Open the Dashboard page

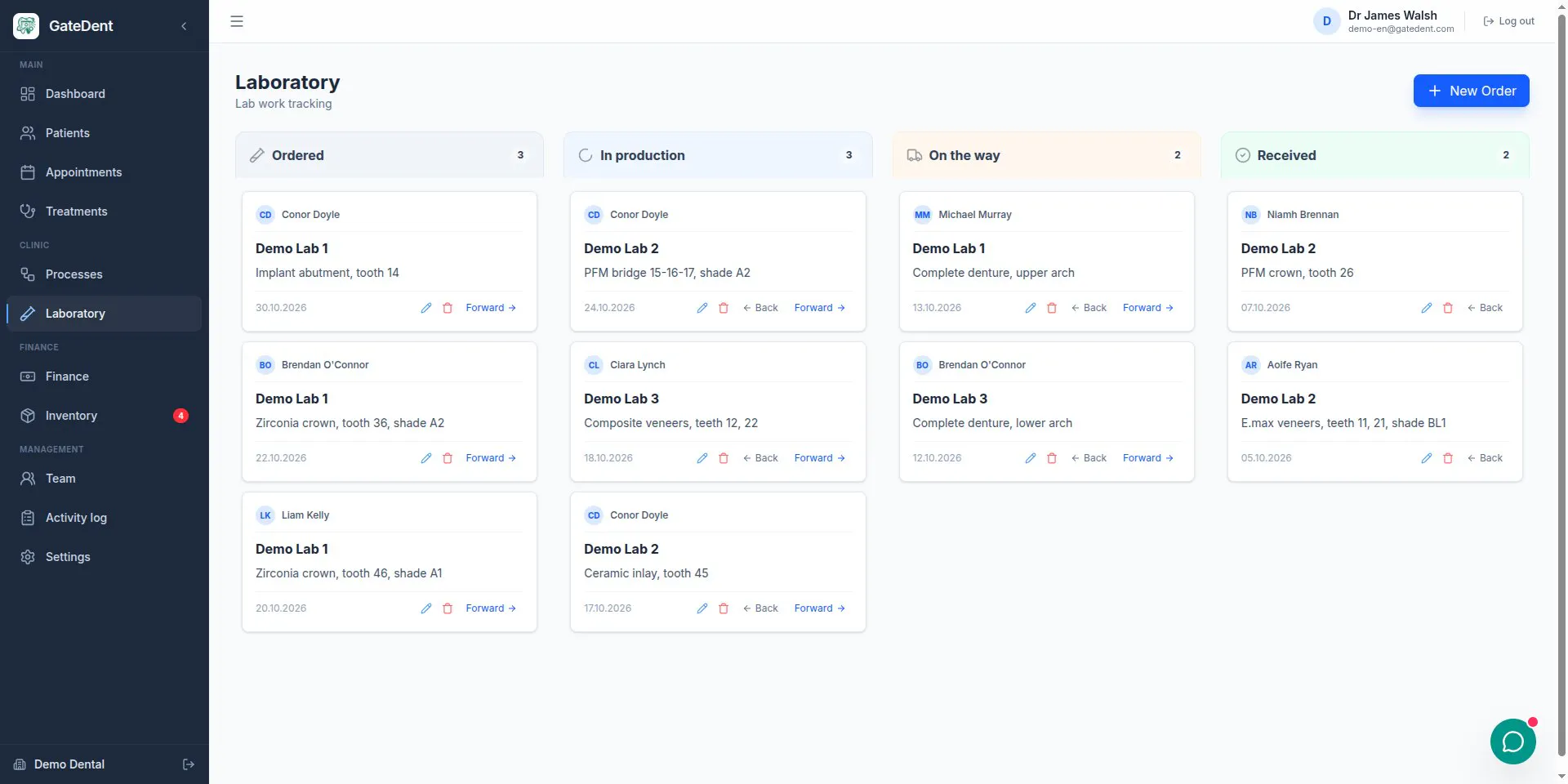(105, 94)
